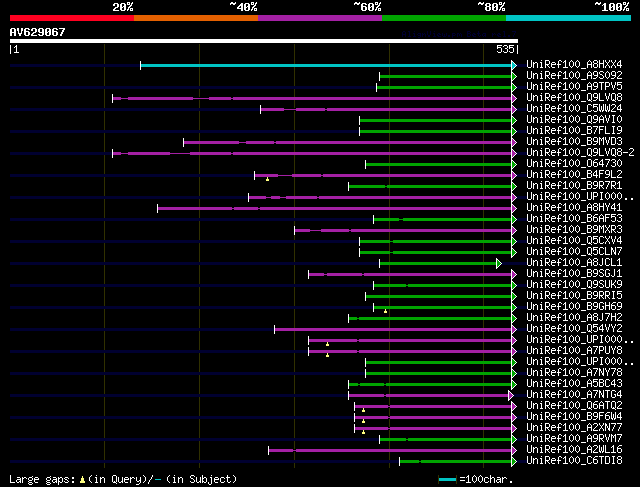Viewport: 640px width, 487px height.
Task: Select the UniRef100_B9SGJ1 label
Action: (574, 274)
